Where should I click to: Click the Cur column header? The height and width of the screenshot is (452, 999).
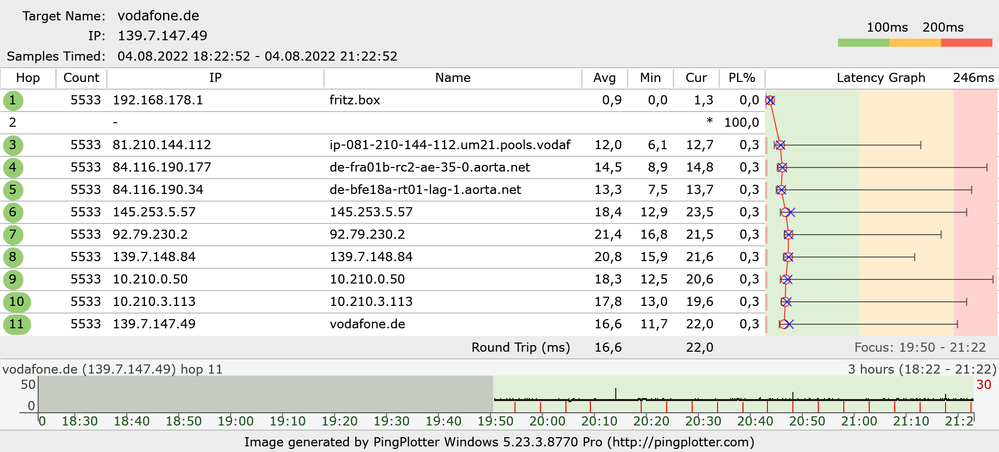pos(696,78)
